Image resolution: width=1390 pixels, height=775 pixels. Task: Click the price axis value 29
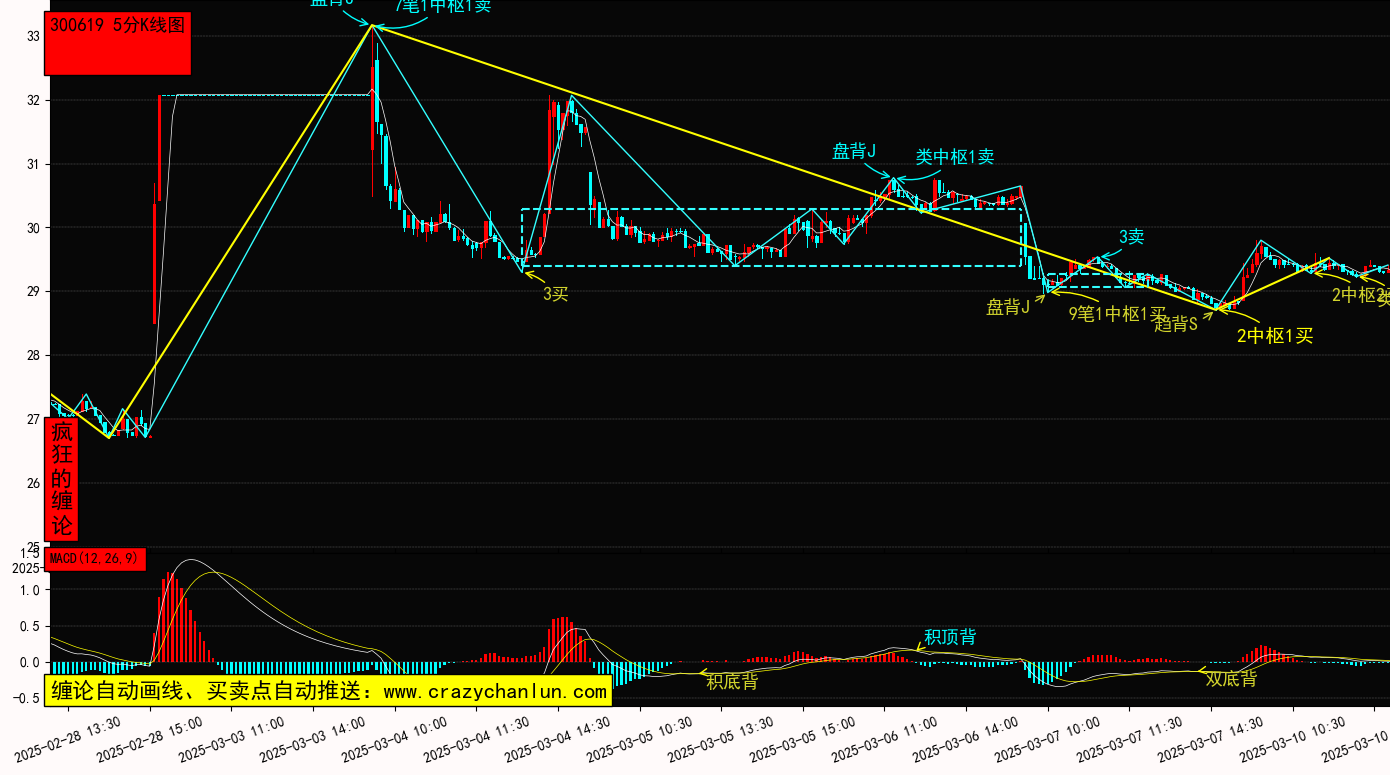click(x=32, y=292)
